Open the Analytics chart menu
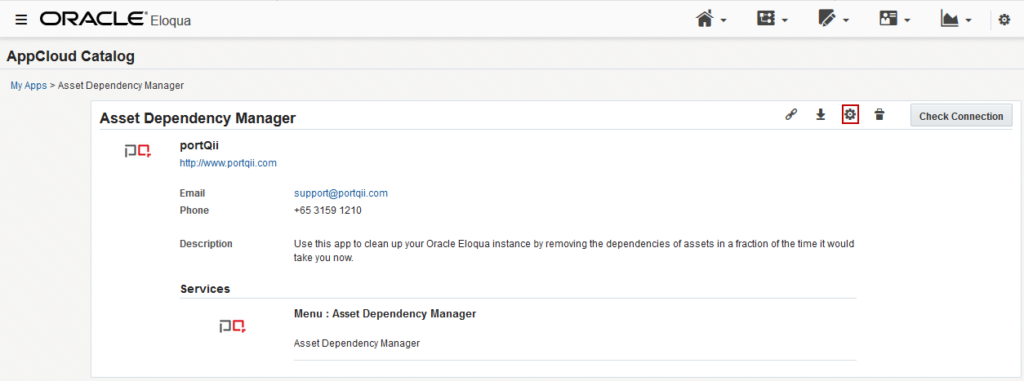The image size is (1024, 381). point(956,20)
